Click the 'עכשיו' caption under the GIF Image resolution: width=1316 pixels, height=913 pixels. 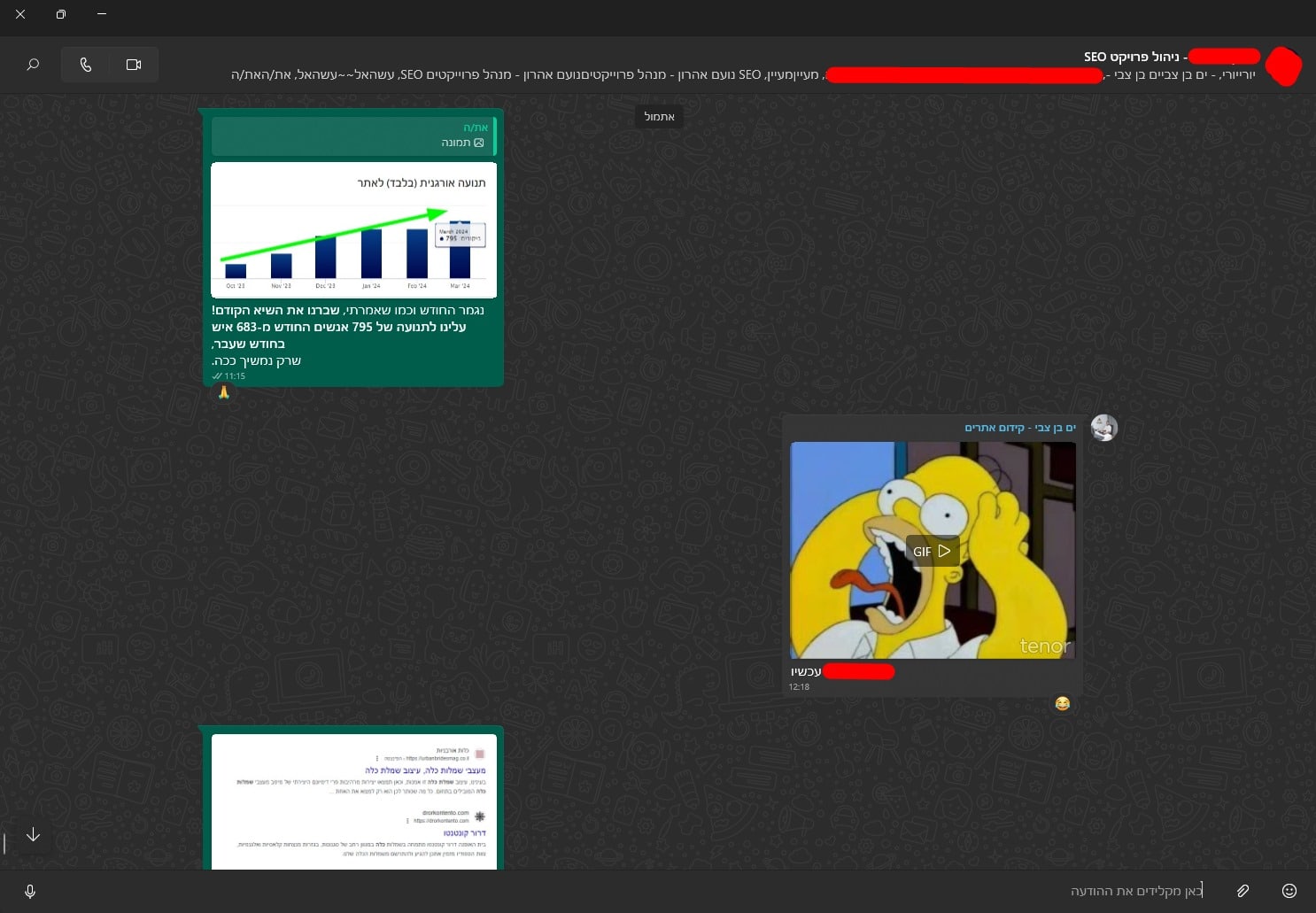806,671
